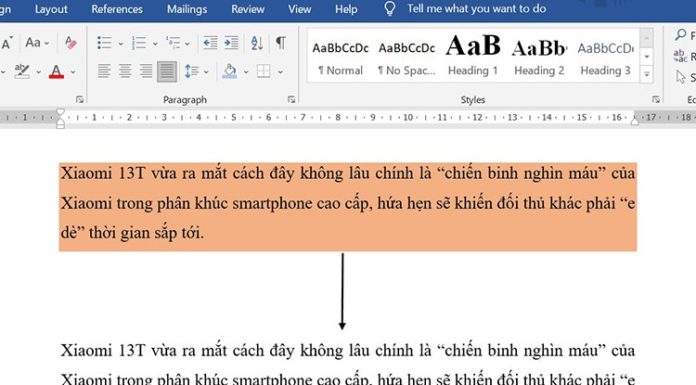Click the multilevel list icon

click(173, 43)
